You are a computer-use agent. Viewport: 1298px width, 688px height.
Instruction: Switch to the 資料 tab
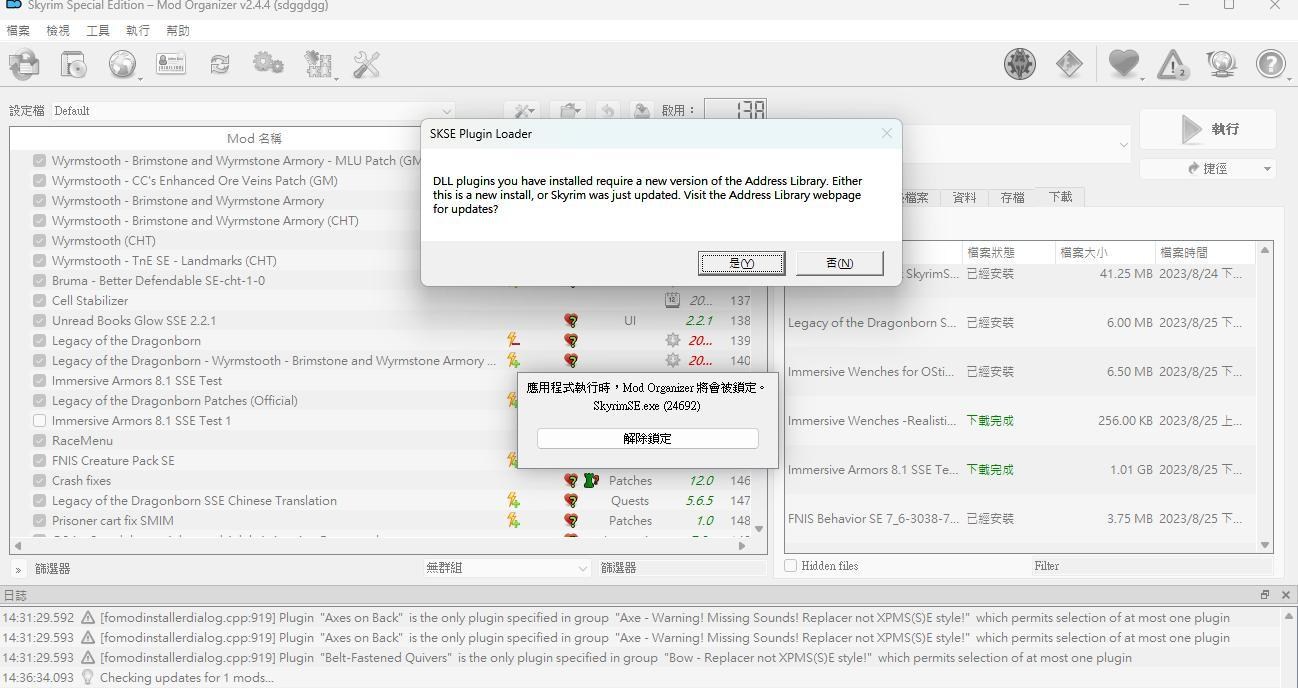tap(964, 197)
